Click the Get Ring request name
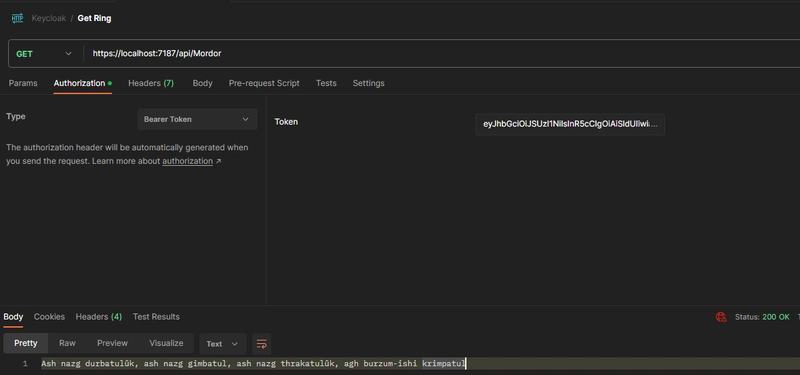This screenshot has height=375, width=800. click(94, 18)
